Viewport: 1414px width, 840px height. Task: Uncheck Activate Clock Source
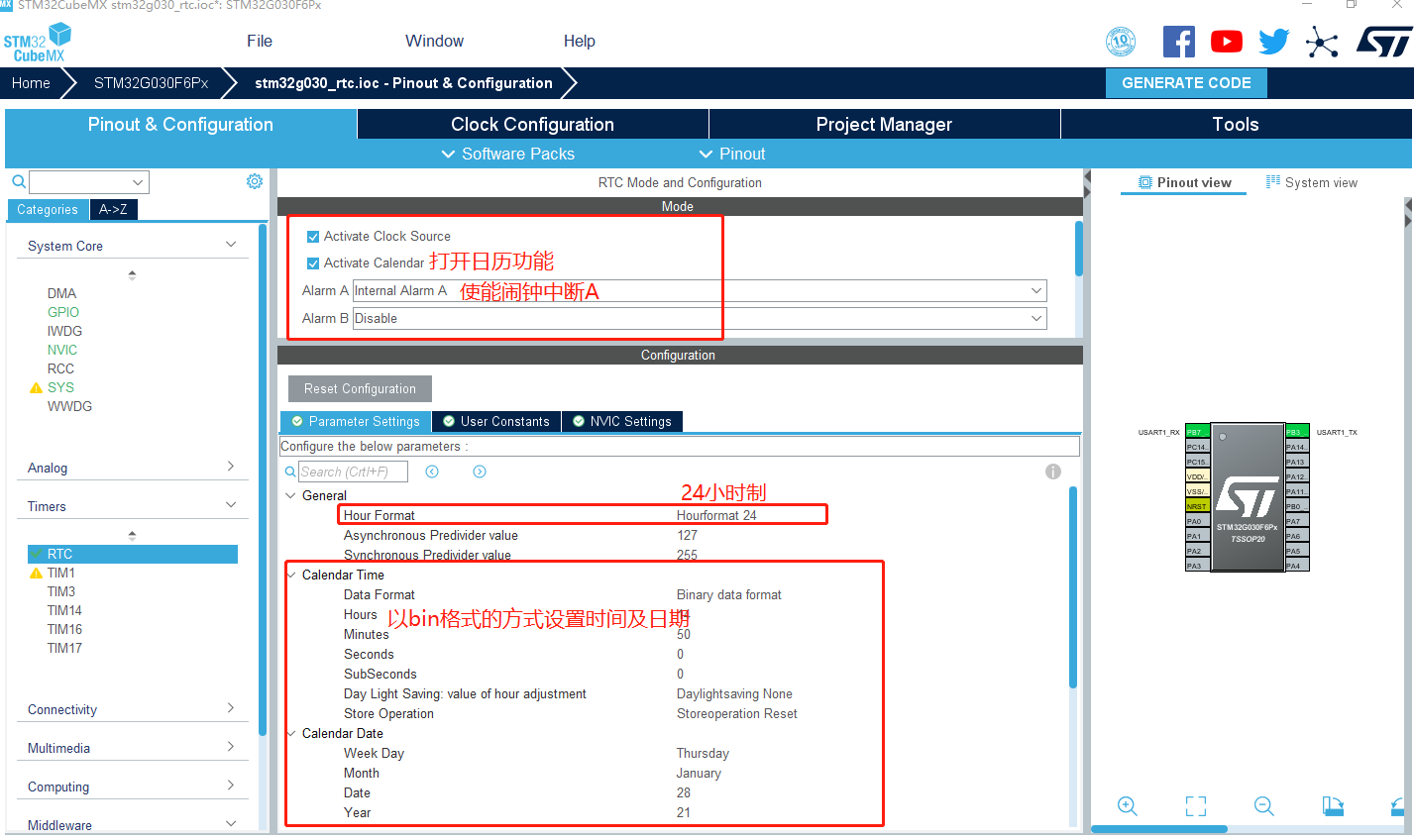(312, 236)
